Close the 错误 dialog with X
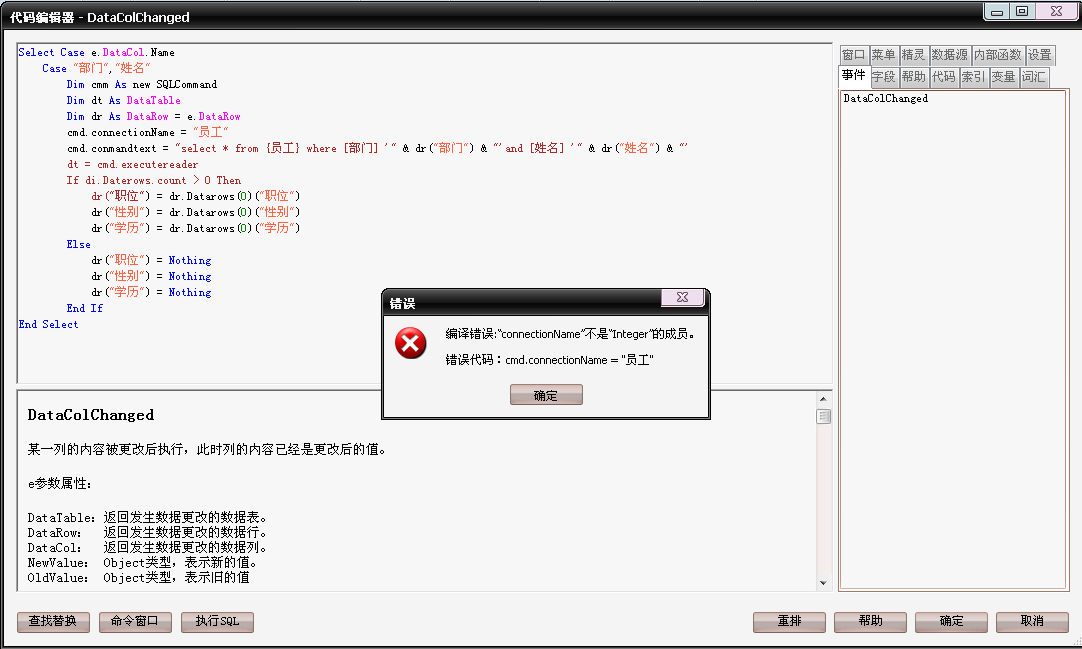This screenshot has width=1082, height=649. [x=682, y=297]
